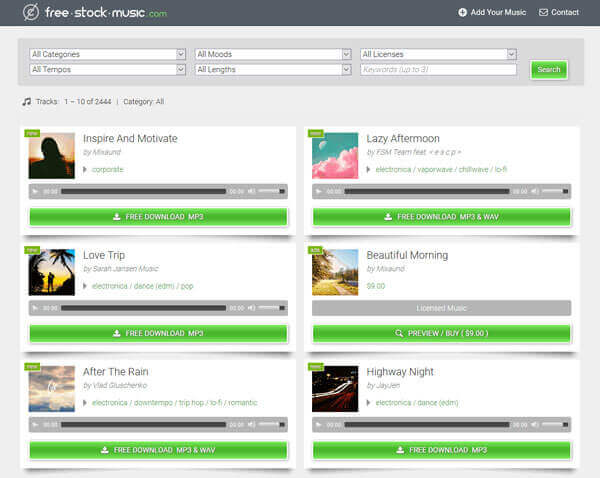
Task: Play the Highway Night track
Action: [x=319, y=424]
